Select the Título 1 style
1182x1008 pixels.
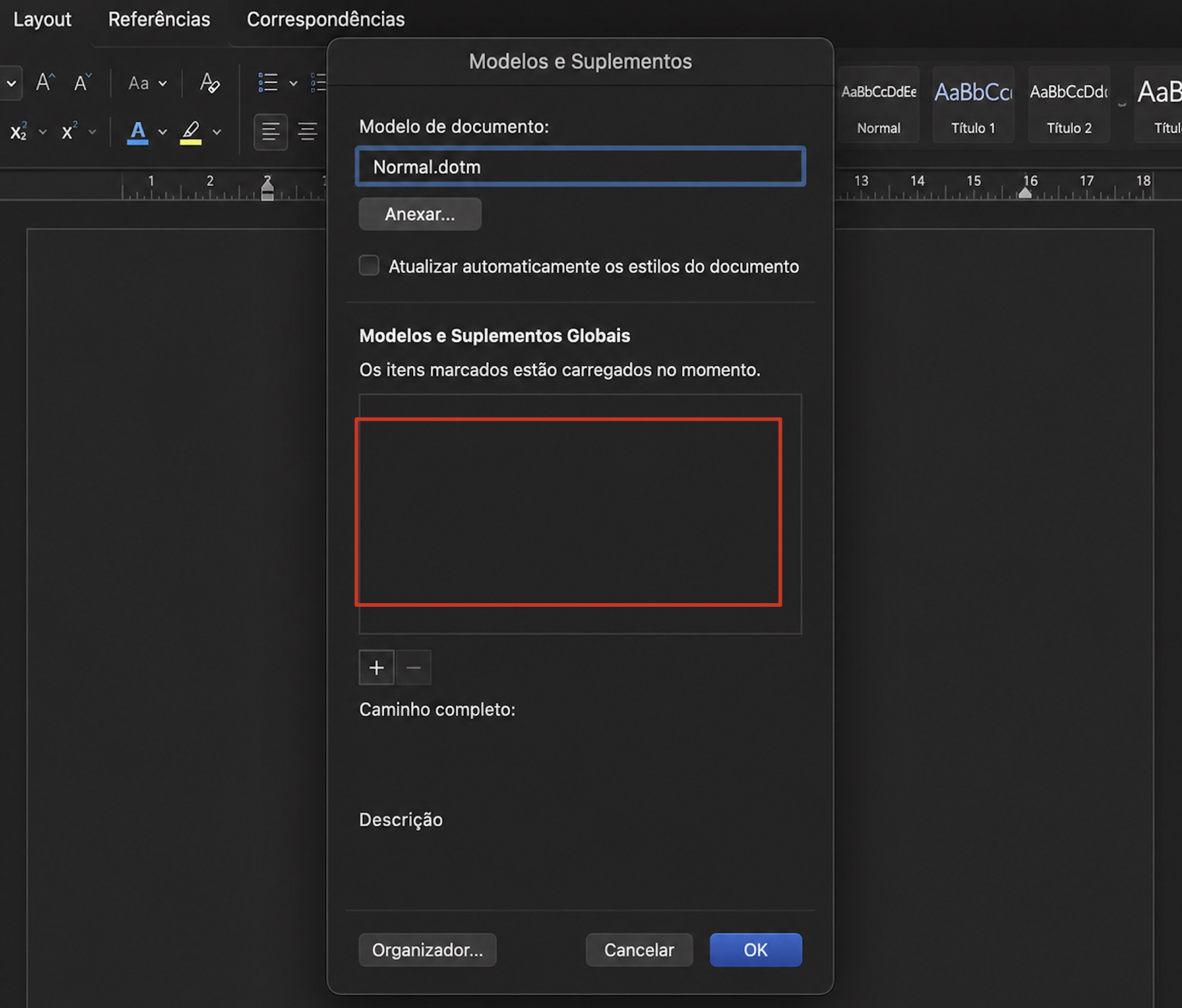[973, 105]
